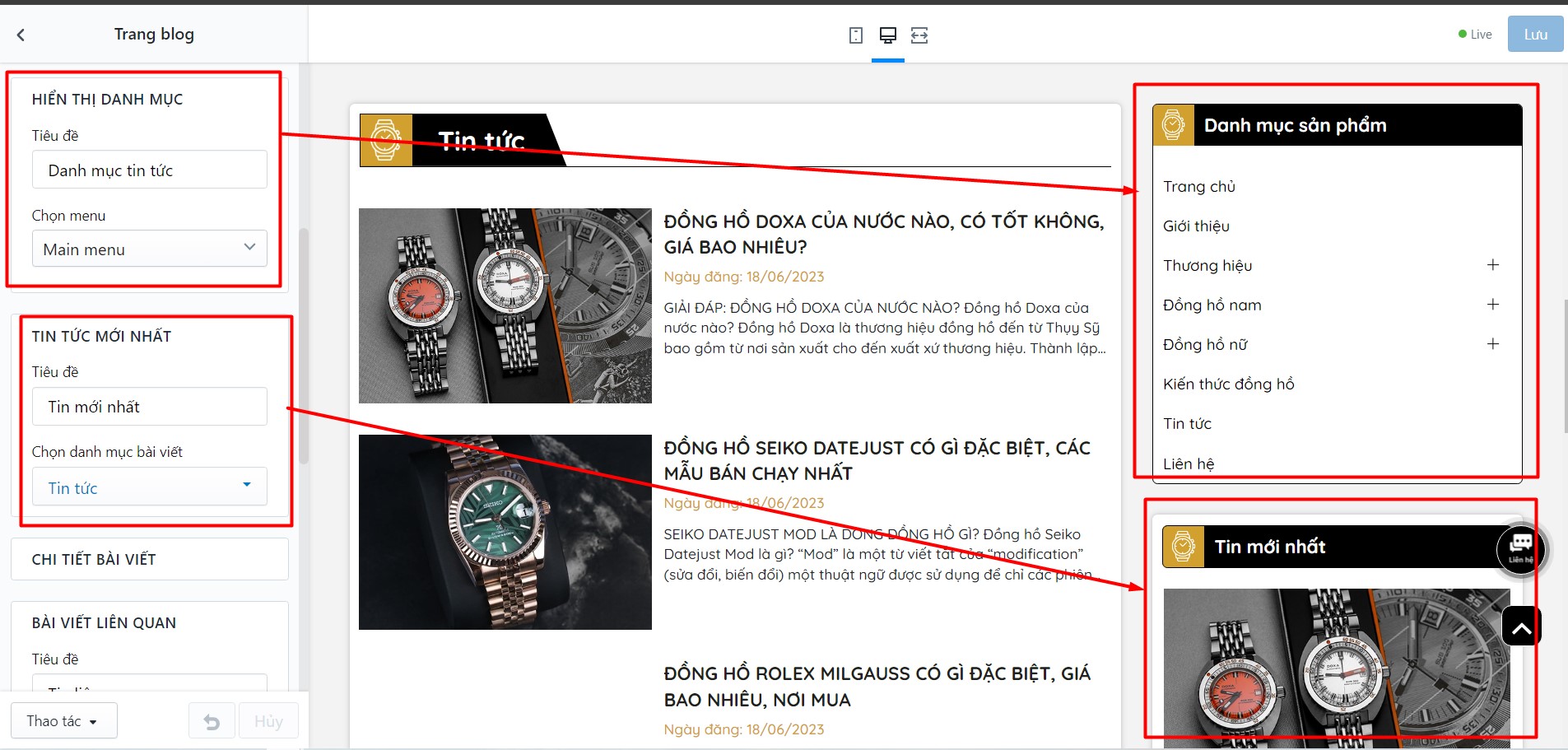Open the green Seiko watch thumbnail
The width and height of the screenshot is (1568, 750).
[x=505, y=532]
